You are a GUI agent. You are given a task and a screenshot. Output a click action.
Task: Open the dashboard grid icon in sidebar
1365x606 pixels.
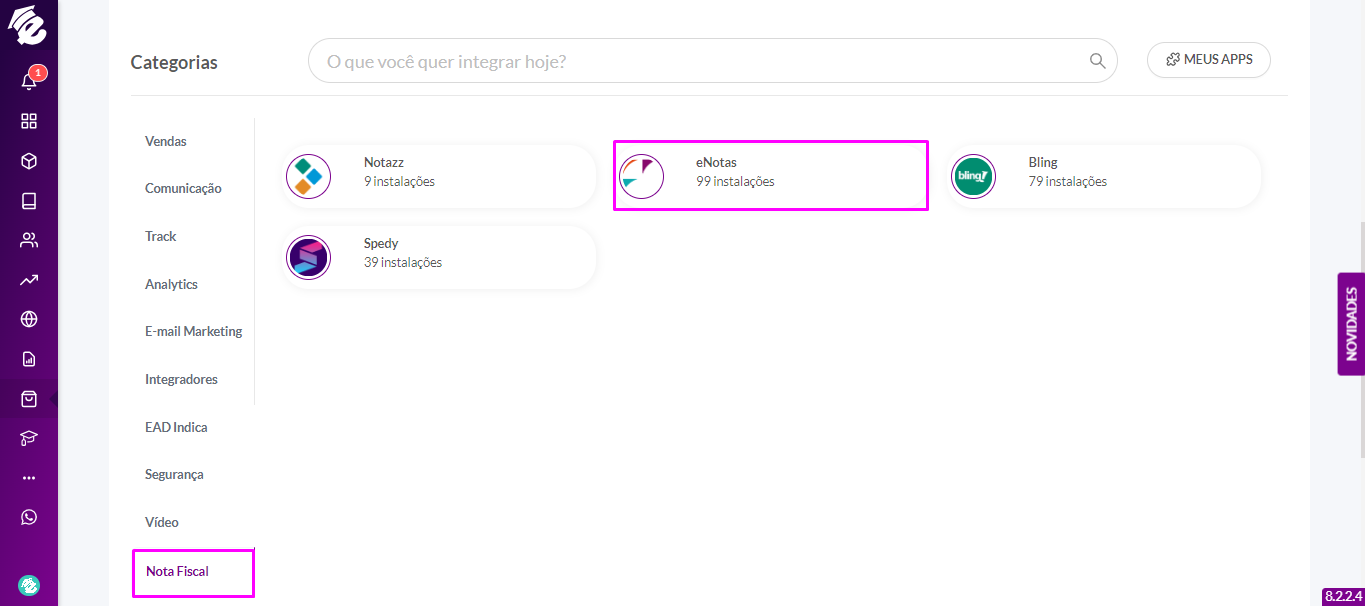29,121
